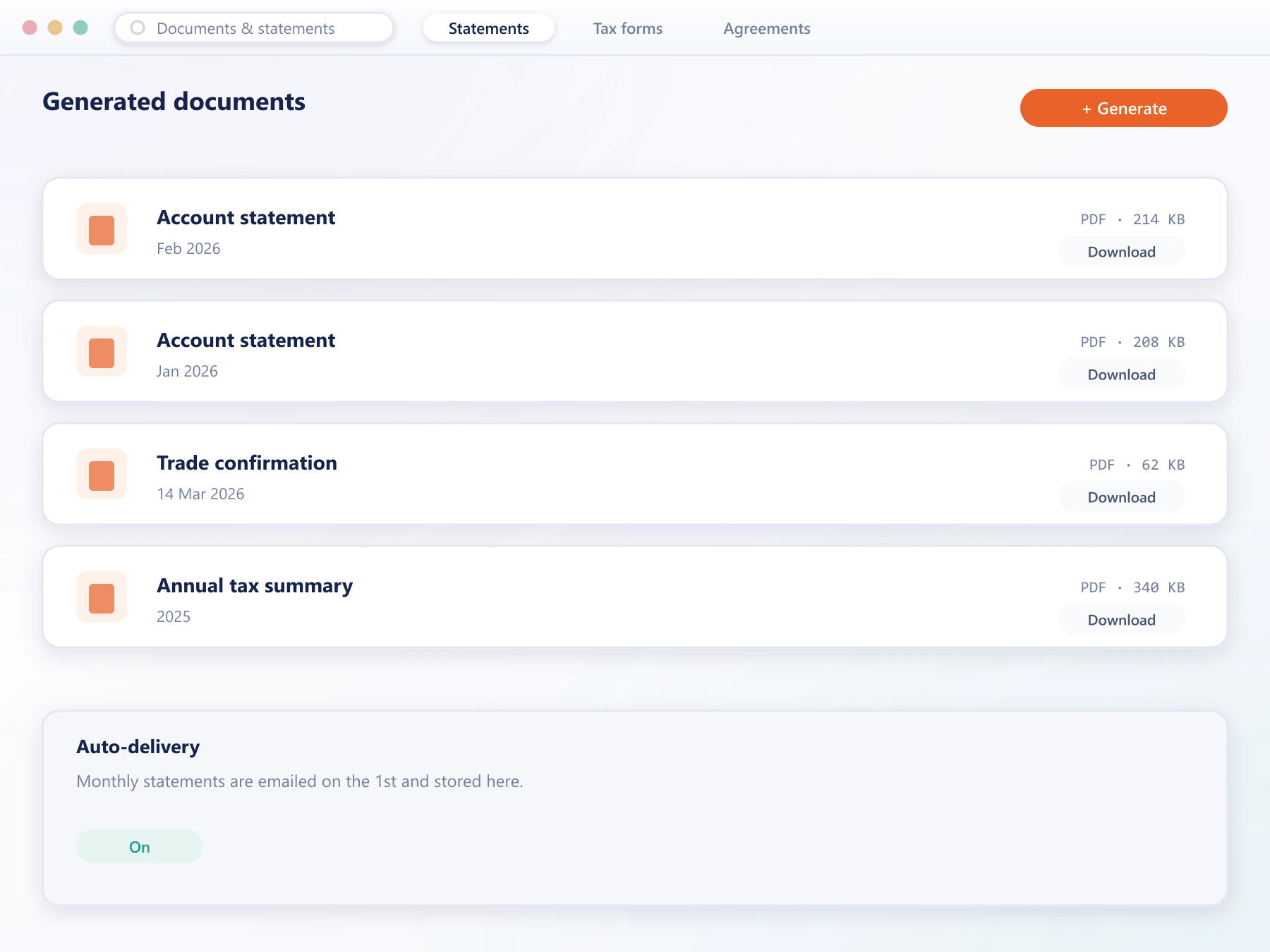This screenshot has height=952, width=1270.
Task: Click the "PDF · 214 KB" file info
Action: 1132,219
